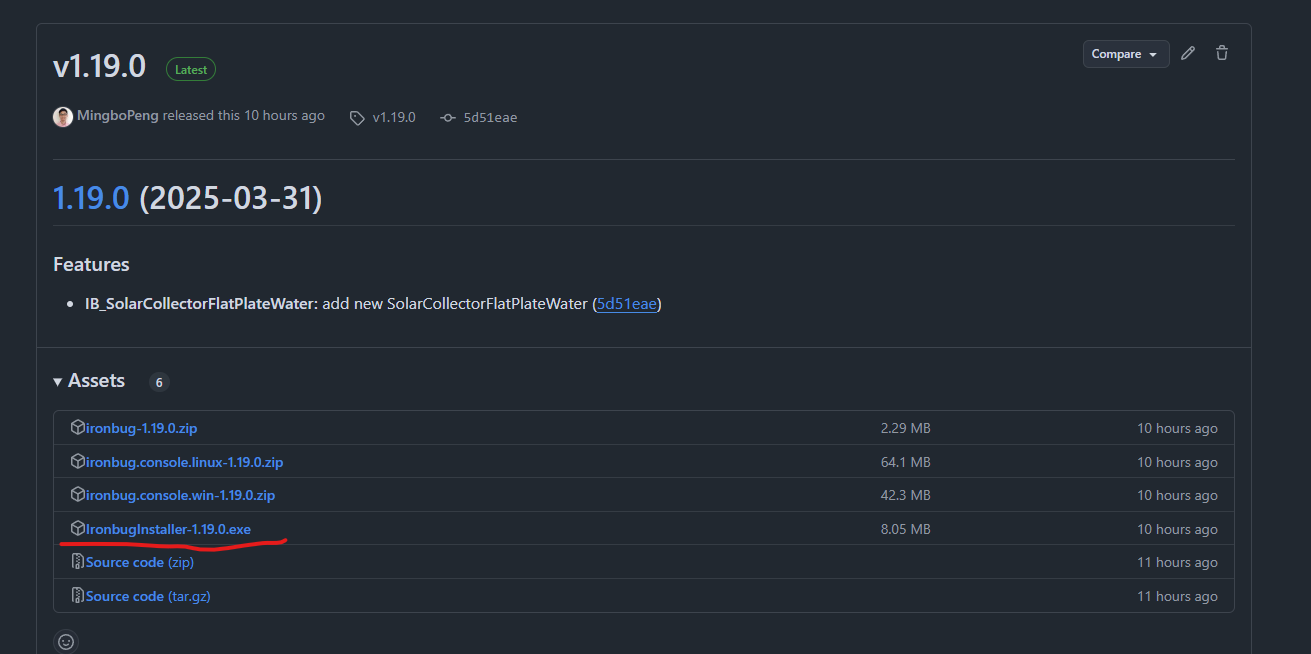The width and height of the screenshot is (1311, 654).
Task: Download Source code (tar.gz)
Action: (148, 596)
